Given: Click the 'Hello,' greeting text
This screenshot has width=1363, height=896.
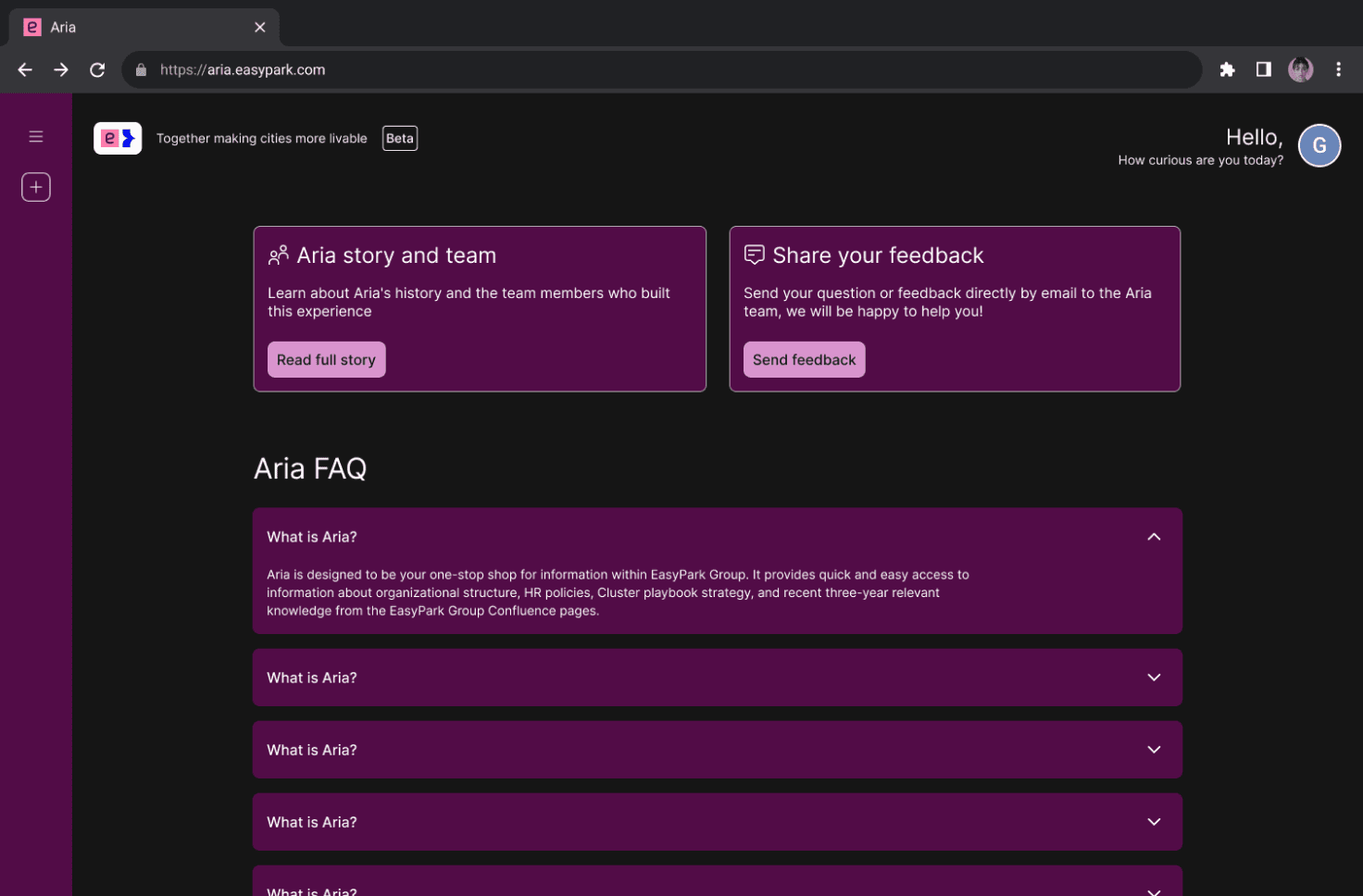Looking at the screenshot, I should pyautogui.click(x=1255, y=137).
